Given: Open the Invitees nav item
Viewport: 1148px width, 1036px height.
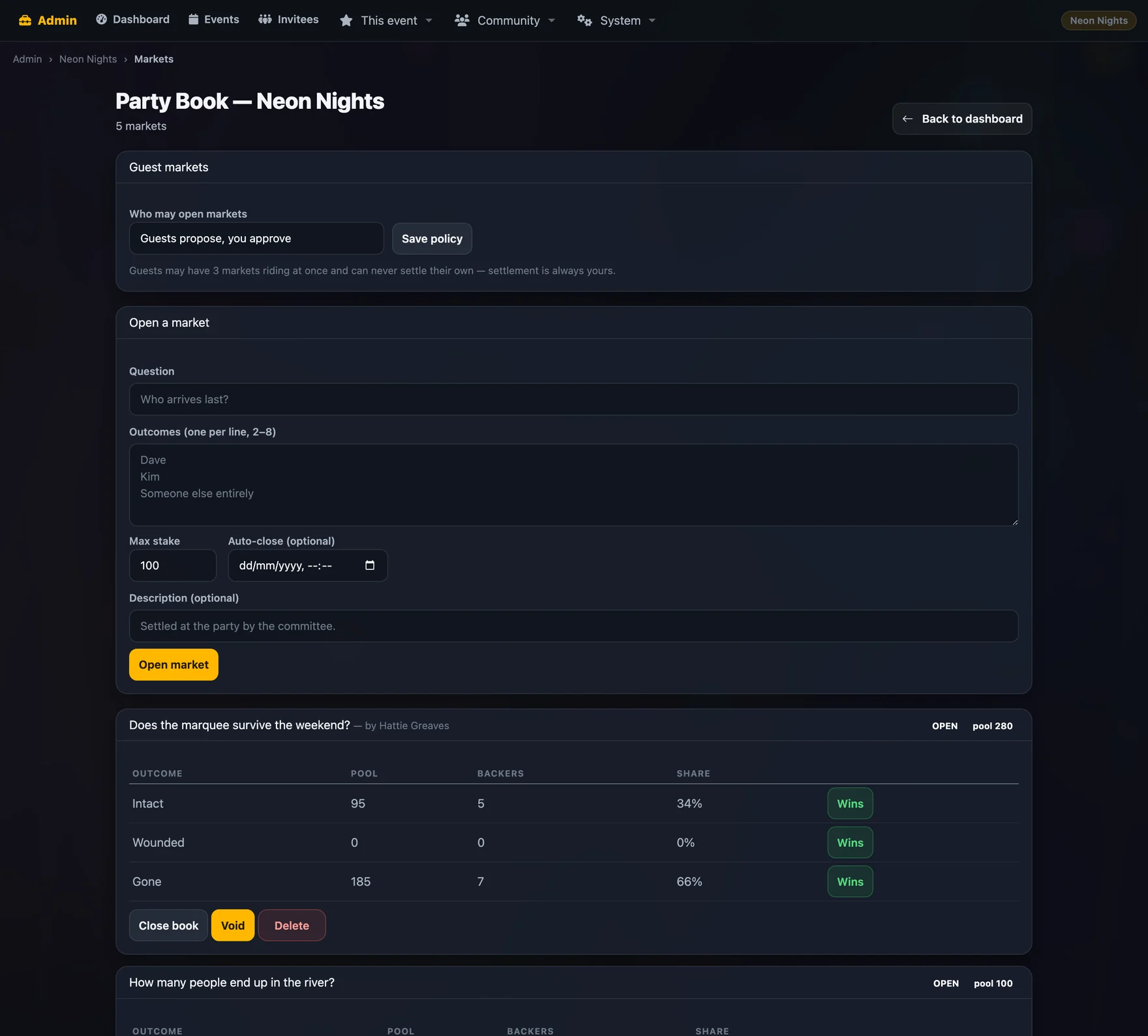Looking at the screenshot, I should 288,20.
